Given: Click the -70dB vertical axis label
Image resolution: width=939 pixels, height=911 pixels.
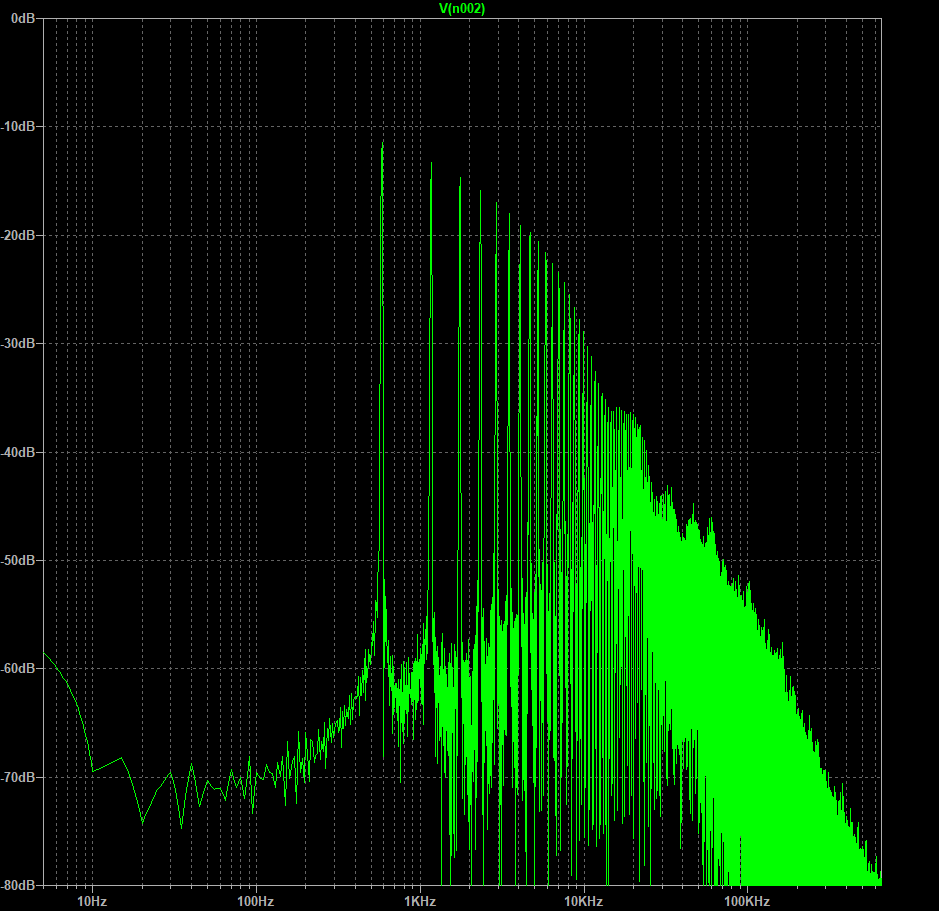Looking at the screenshot, I should (19, 777).
